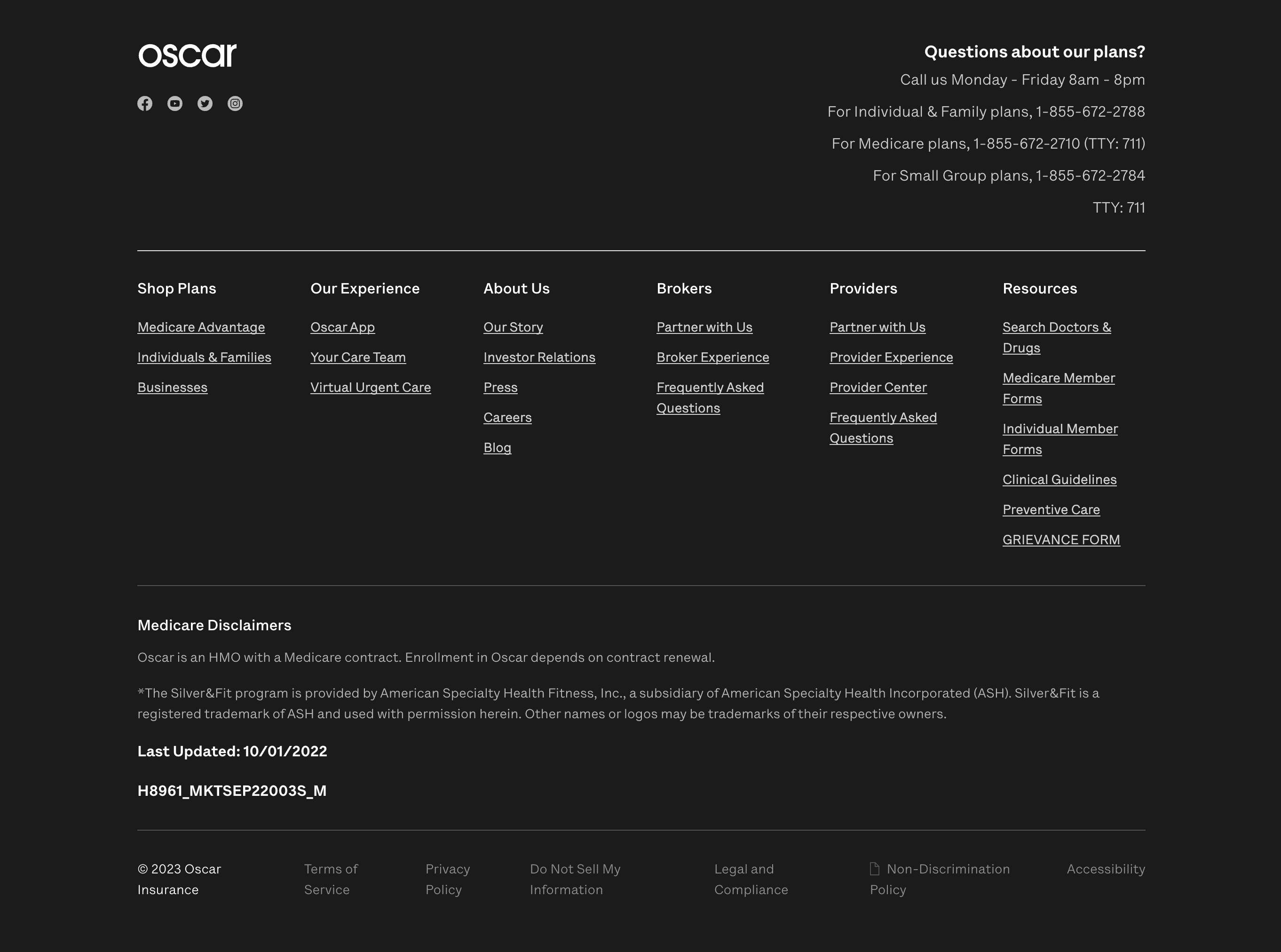Go to Provider Center
Screen dimensions: 1281x952
coord(878,387)
